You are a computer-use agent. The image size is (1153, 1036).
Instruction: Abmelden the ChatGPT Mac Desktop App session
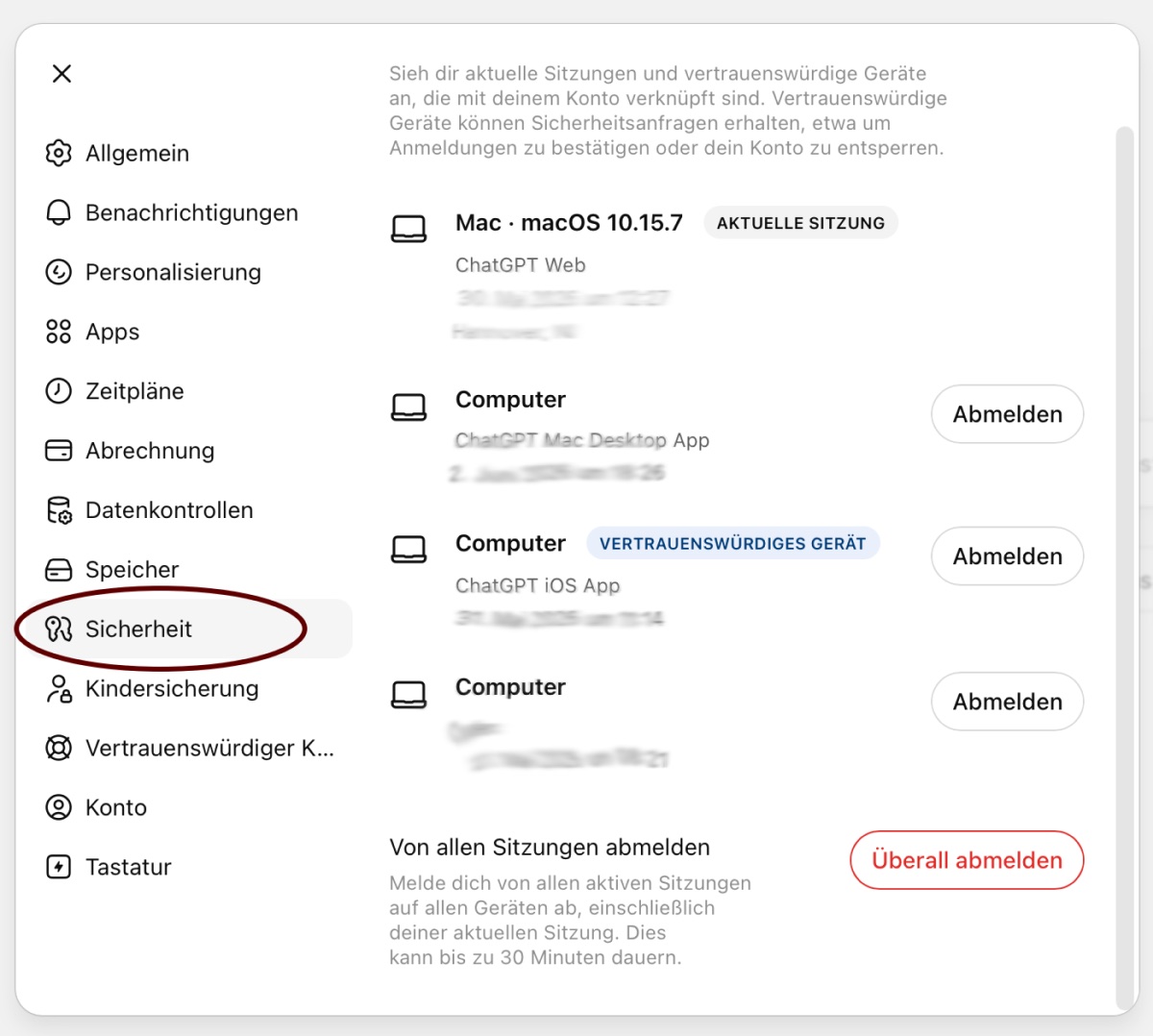1007,414
